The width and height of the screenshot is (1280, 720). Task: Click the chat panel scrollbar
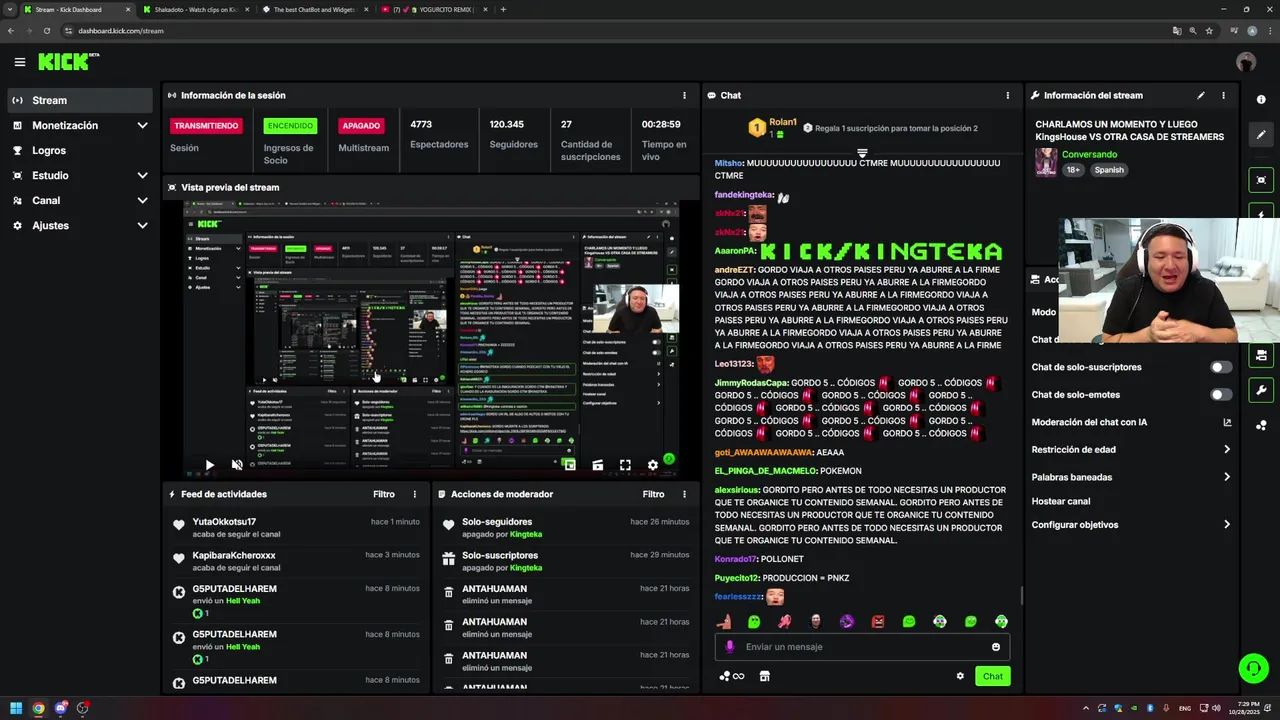coord(1021,596)
